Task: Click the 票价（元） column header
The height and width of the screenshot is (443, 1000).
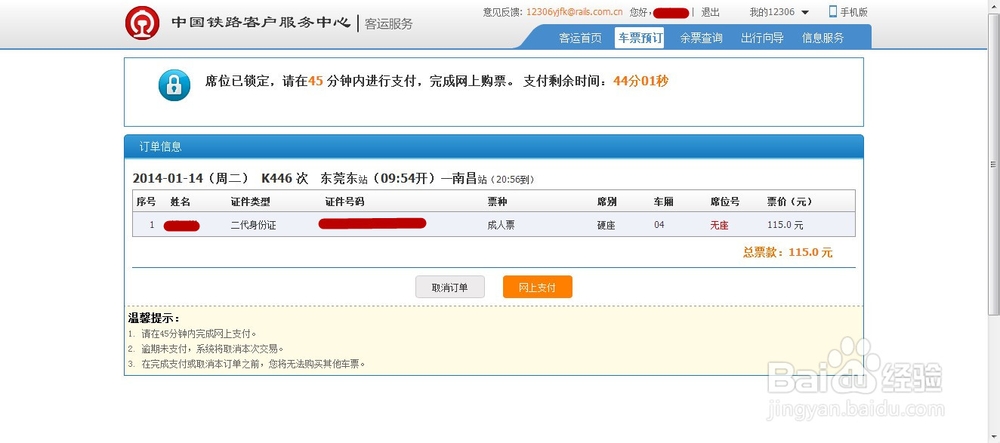Action: [790, 201]
